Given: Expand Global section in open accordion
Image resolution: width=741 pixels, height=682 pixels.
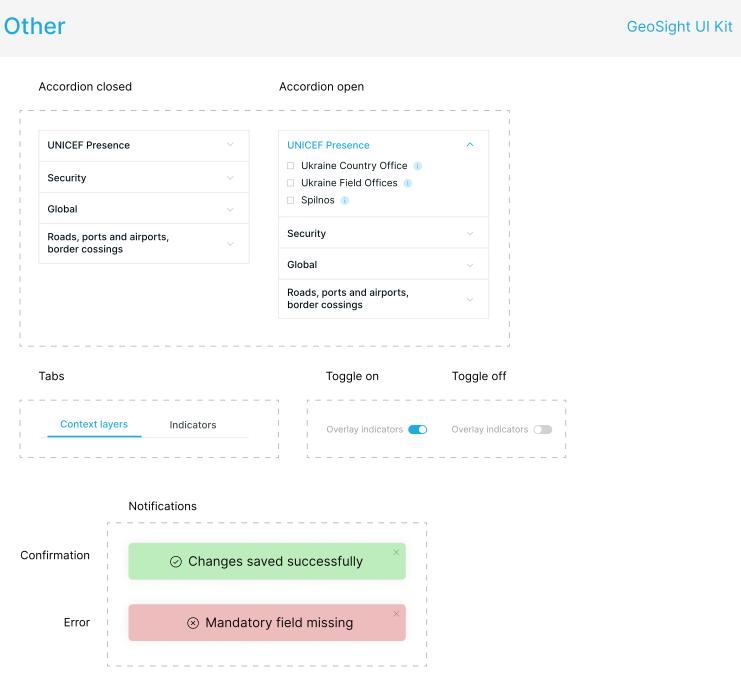Looking at the screenshot, I should [x=383, y=264].
